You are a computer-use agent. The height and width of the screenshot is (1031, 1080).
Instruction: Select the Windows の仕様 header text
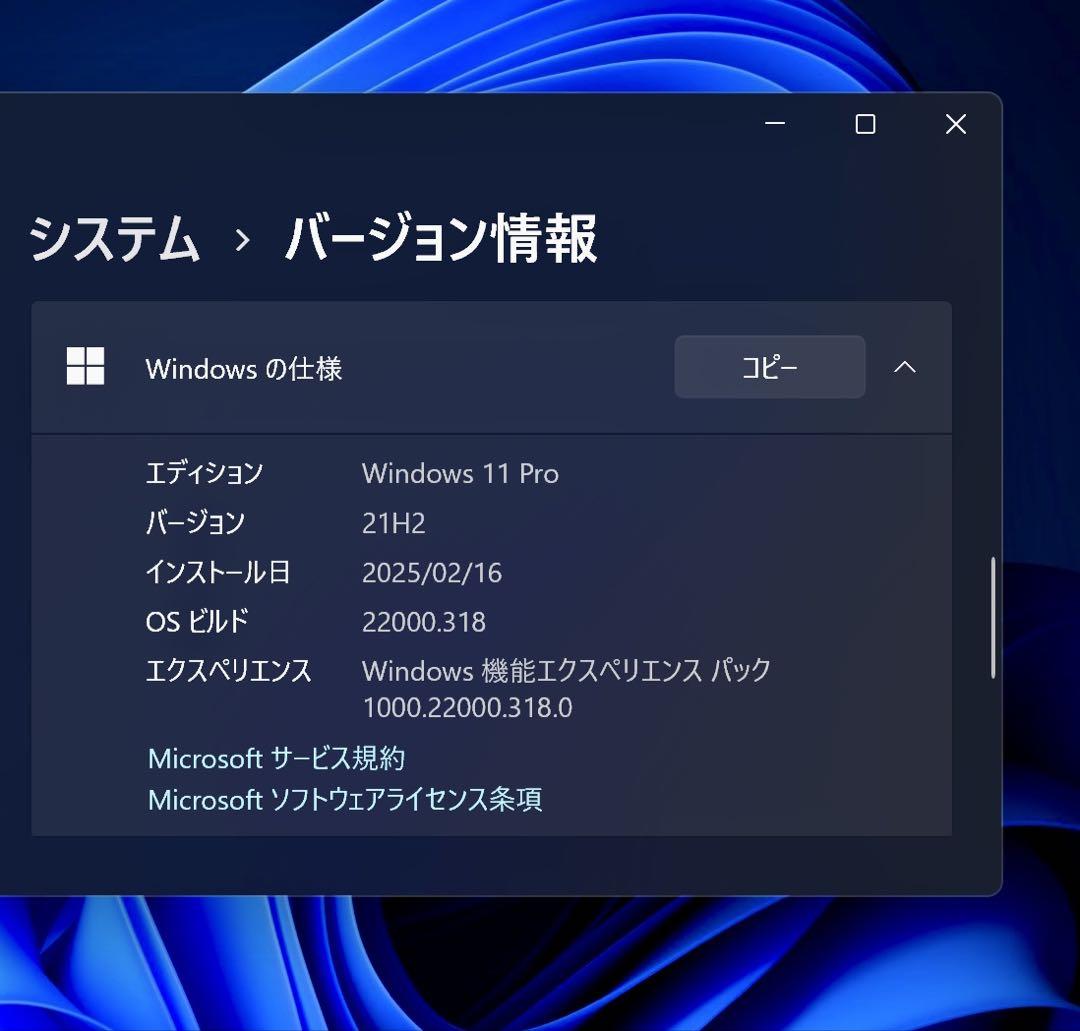point(244,368)
